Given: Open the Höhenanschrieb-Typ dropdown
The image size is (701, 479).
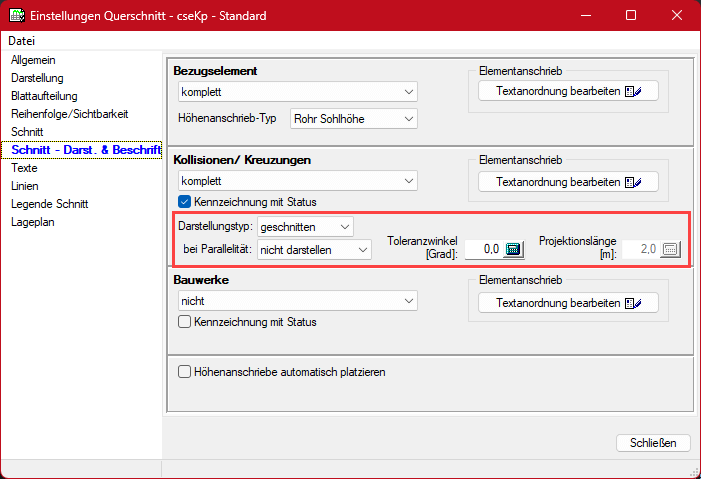Looking at the screenshot, I should pos(353,119).
